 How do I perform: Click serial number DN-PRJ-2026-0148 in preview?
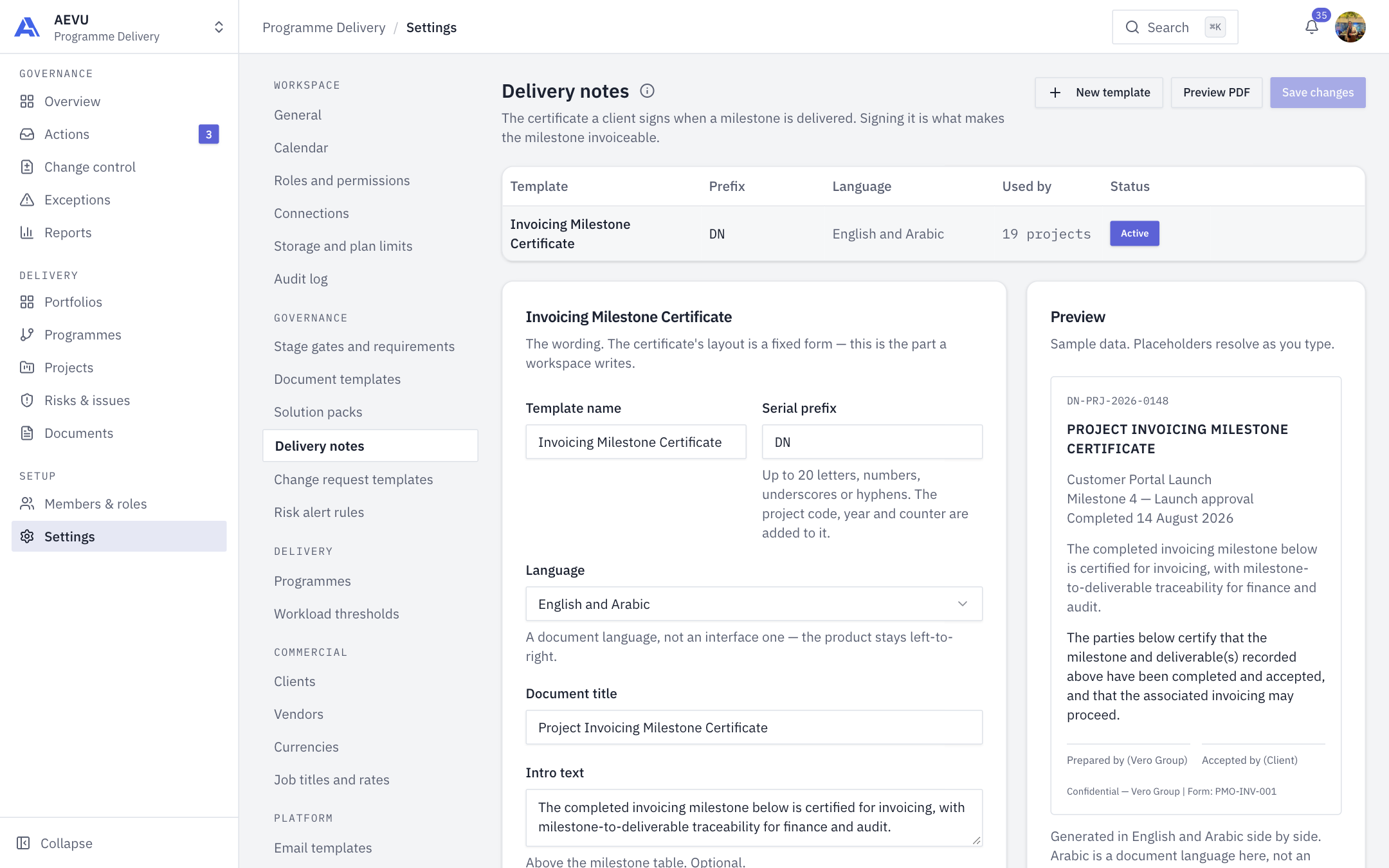[1117, 401]
